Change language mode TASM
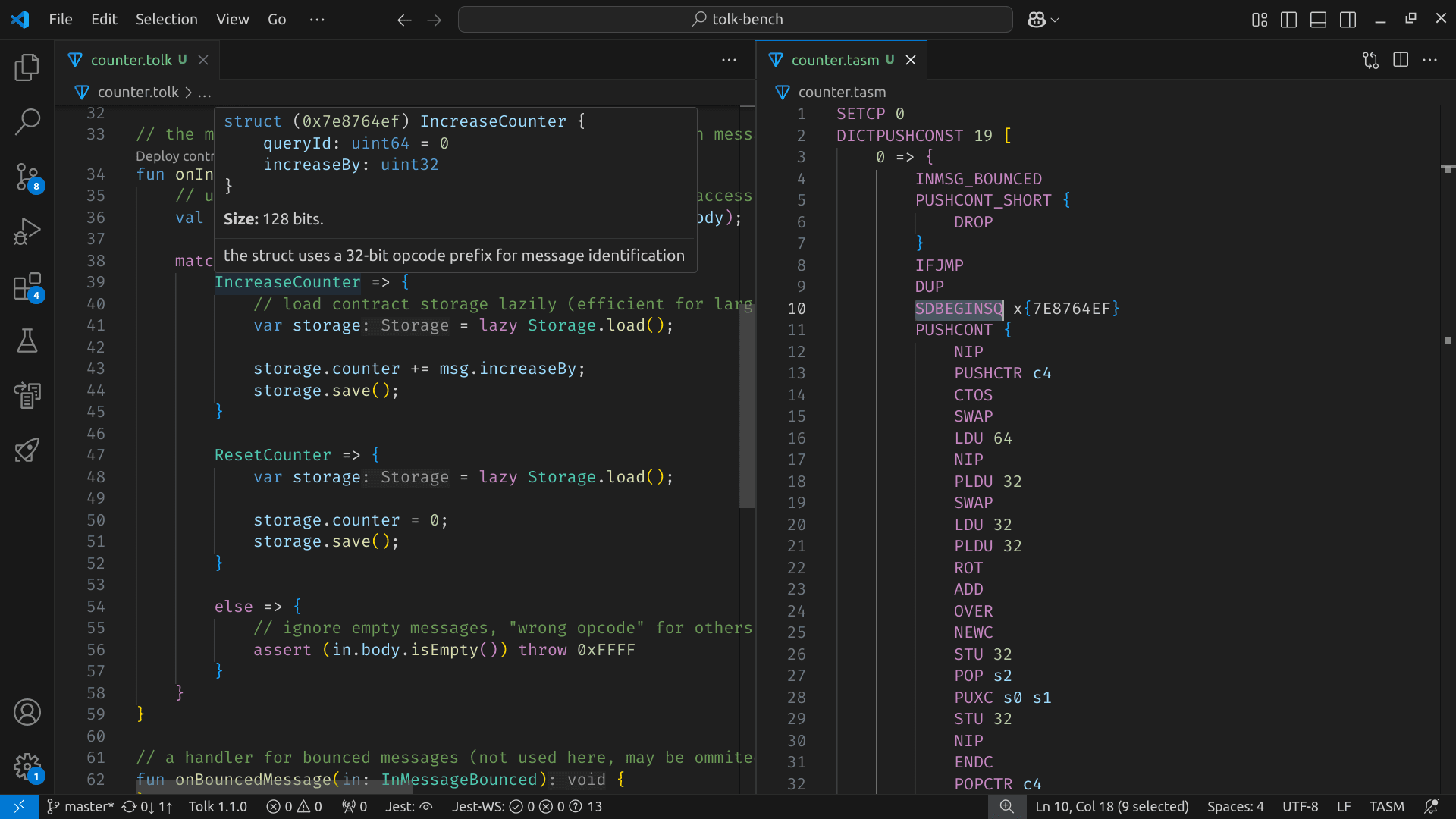 tap(1386, 807)
